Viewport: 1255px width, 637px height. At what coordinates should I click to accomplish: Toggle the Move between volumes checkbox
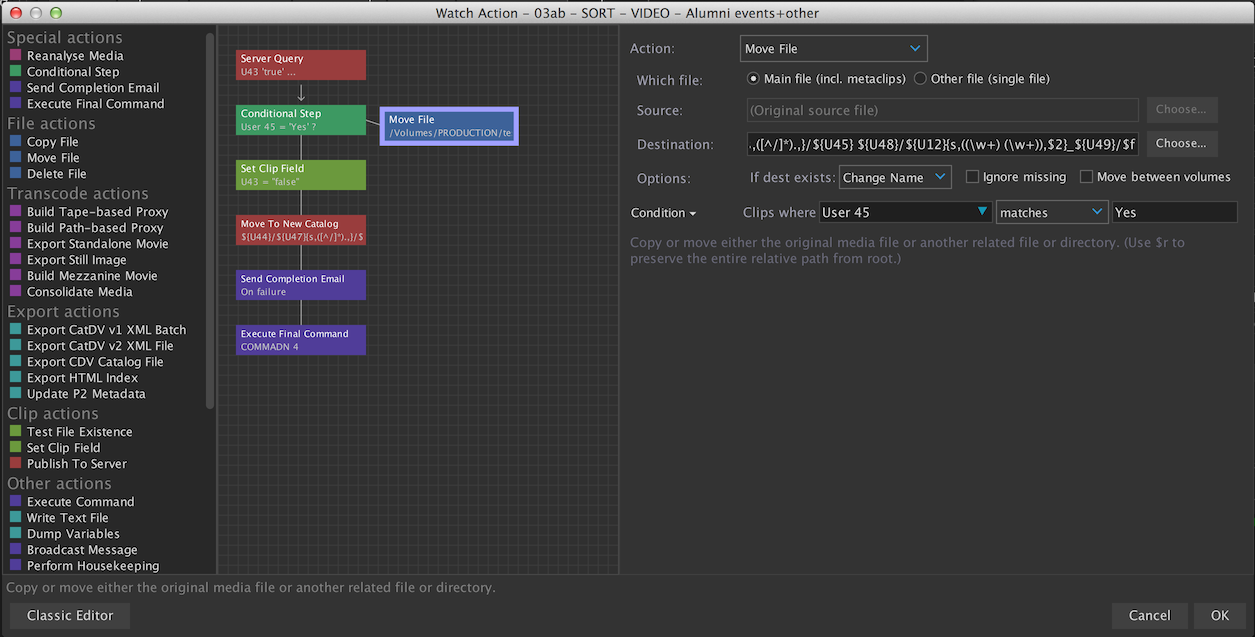pyautogui.click(x=1086, y=177)
